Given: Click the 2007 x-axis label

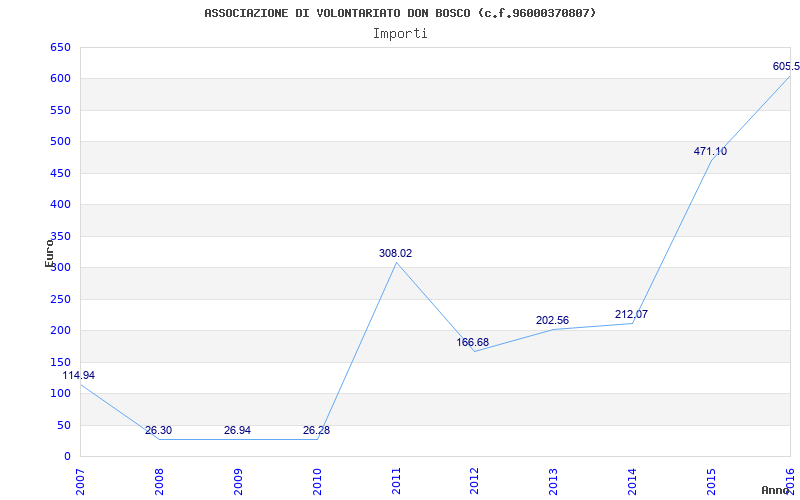Looking at the screenshot, I should click(x=80, y=482).
